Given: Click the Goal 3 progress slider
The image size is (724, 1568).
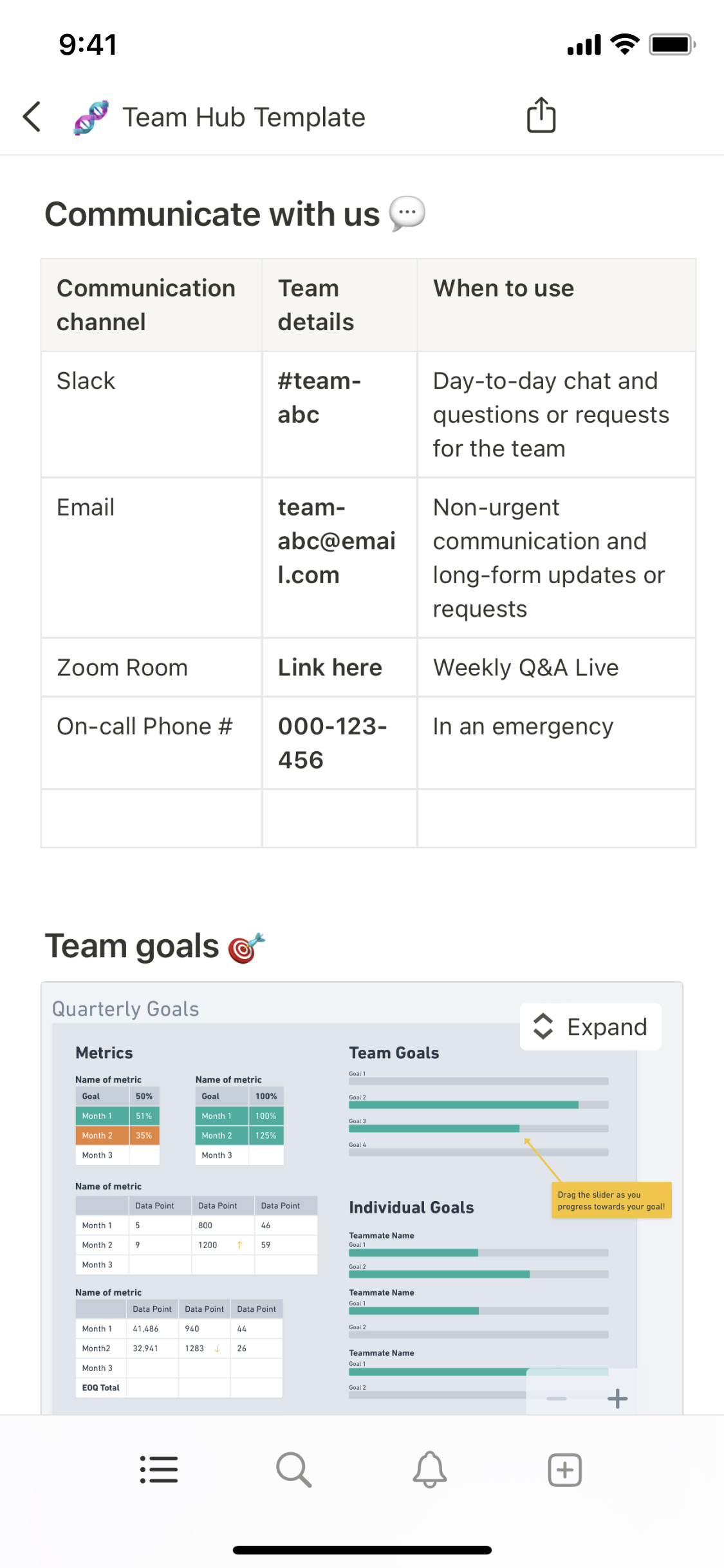Looking at the screenshot, I should pos(478,1128).
